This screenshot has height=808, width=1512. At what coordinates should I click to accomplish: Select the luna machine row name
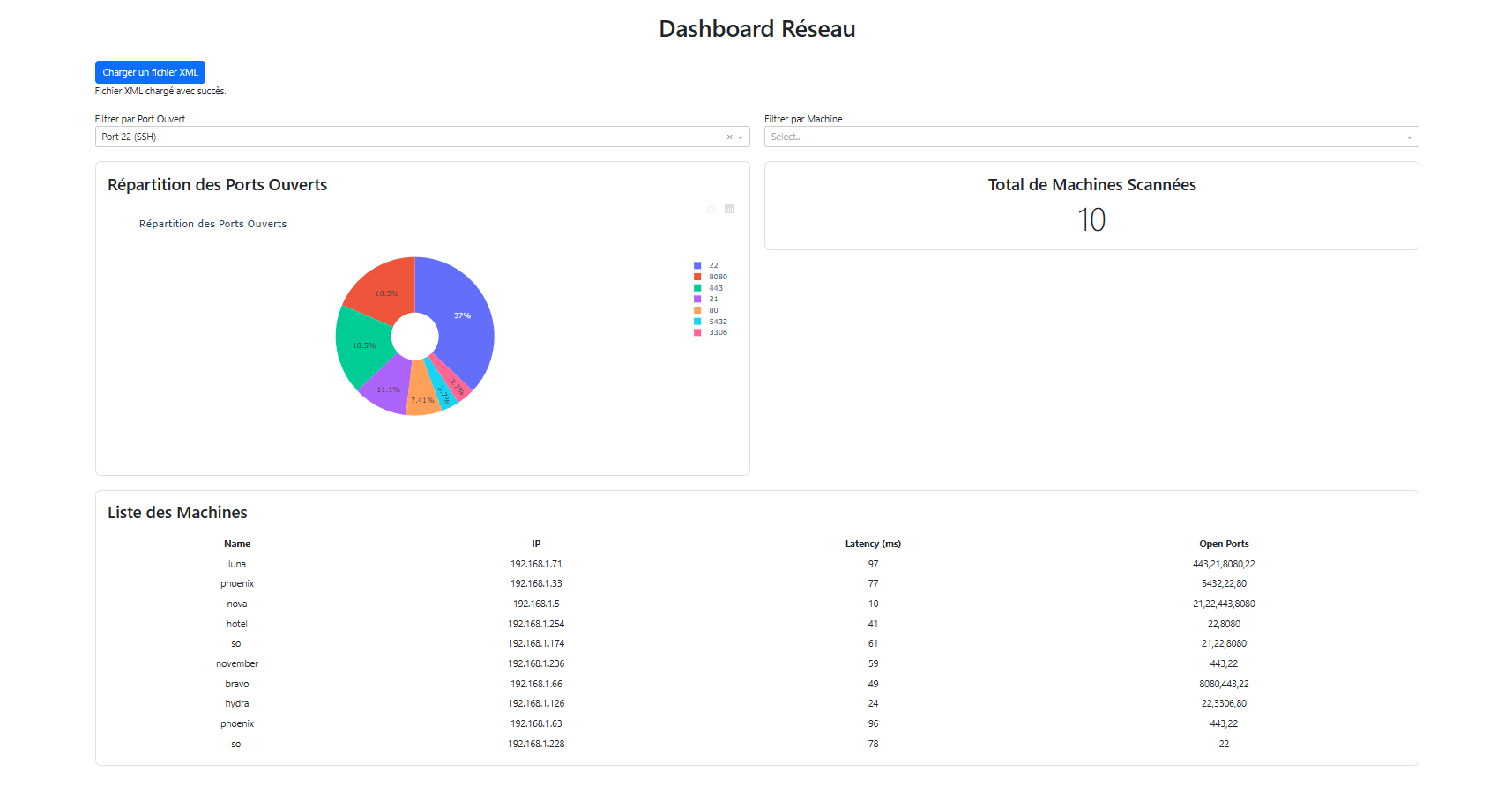[x=237, y=564]
